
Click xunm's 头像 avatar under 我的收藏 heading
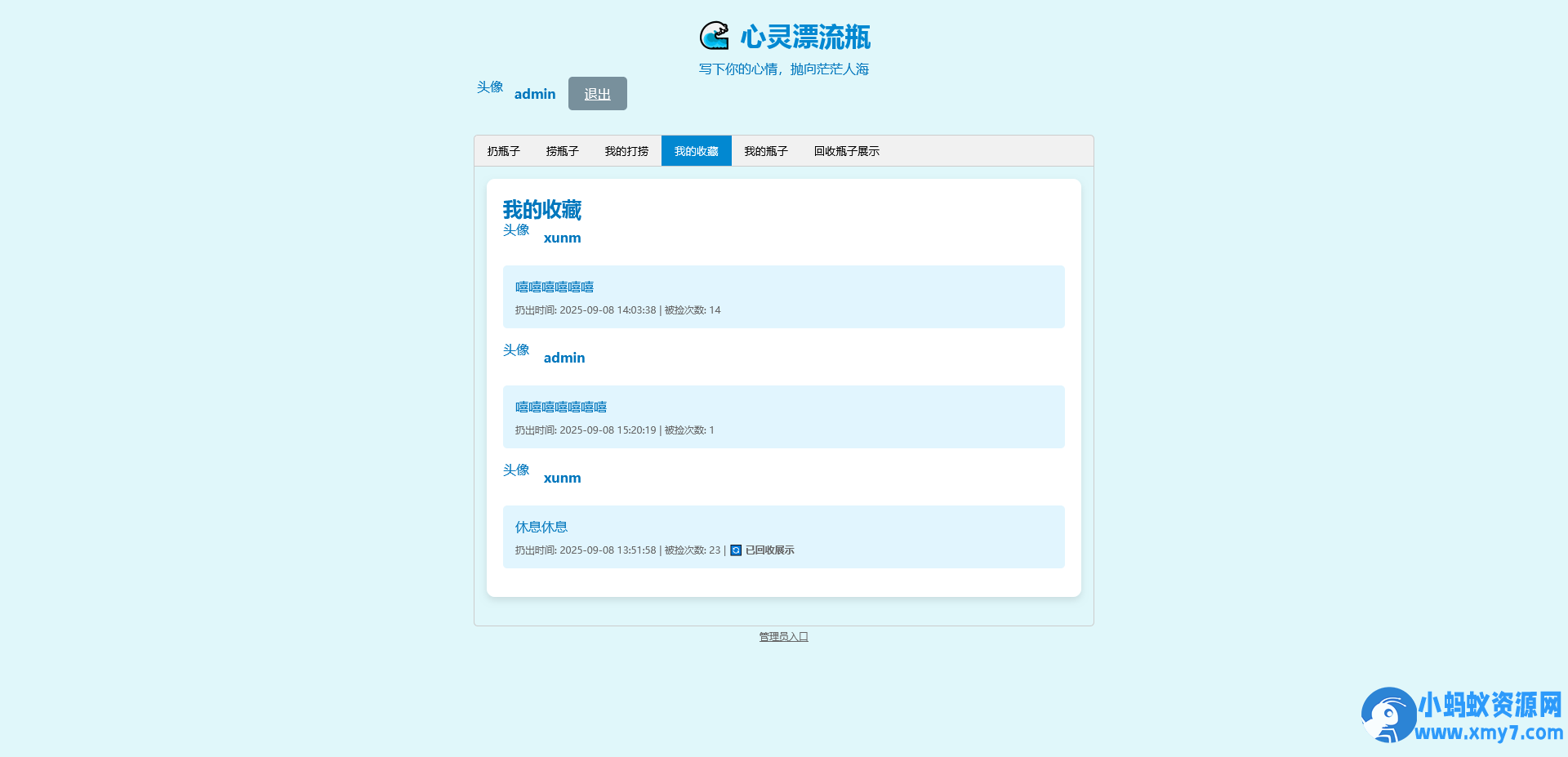click(x=515, y=230)
